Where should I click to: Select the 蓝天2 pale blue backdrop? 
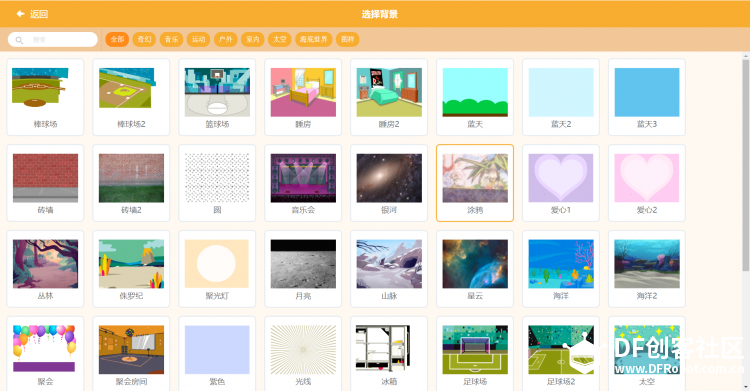pos(561,97)
